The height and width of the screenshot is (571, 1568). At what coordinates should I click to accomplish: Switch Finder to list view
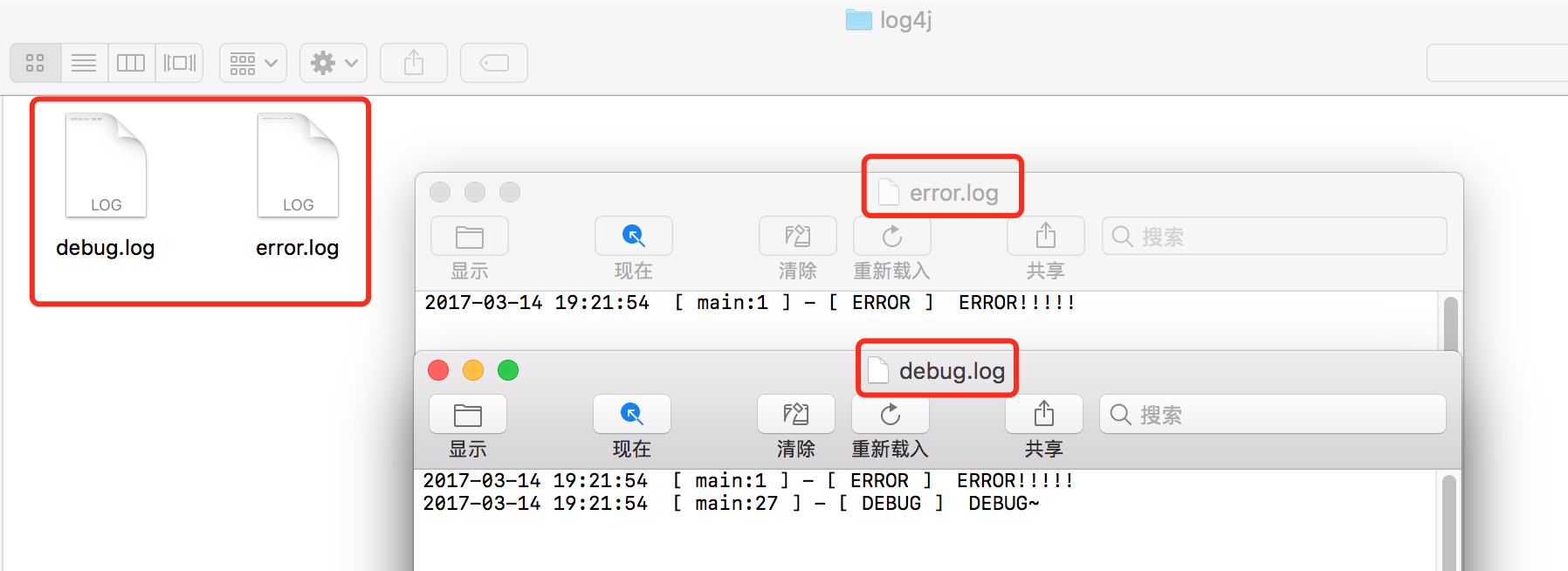tap(84, 63)
